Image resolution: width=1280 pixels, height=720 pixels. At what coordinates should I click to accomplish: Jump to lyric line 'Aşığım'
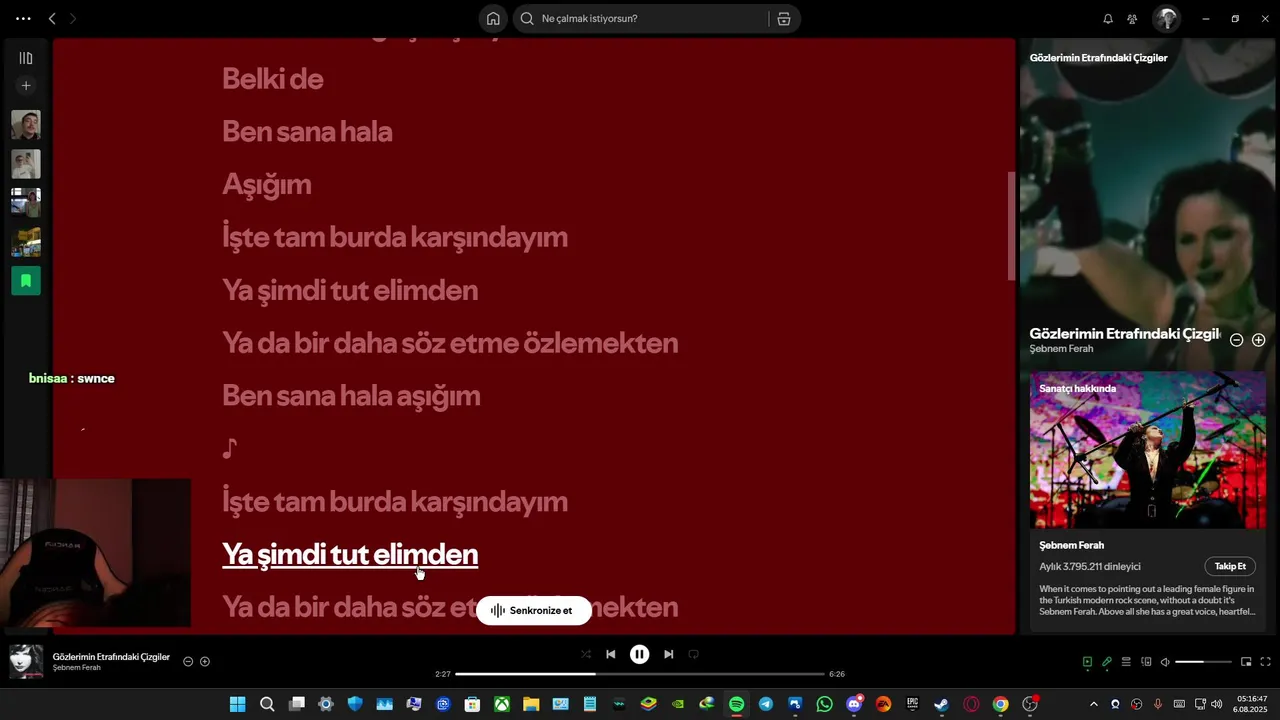point(266,185)
